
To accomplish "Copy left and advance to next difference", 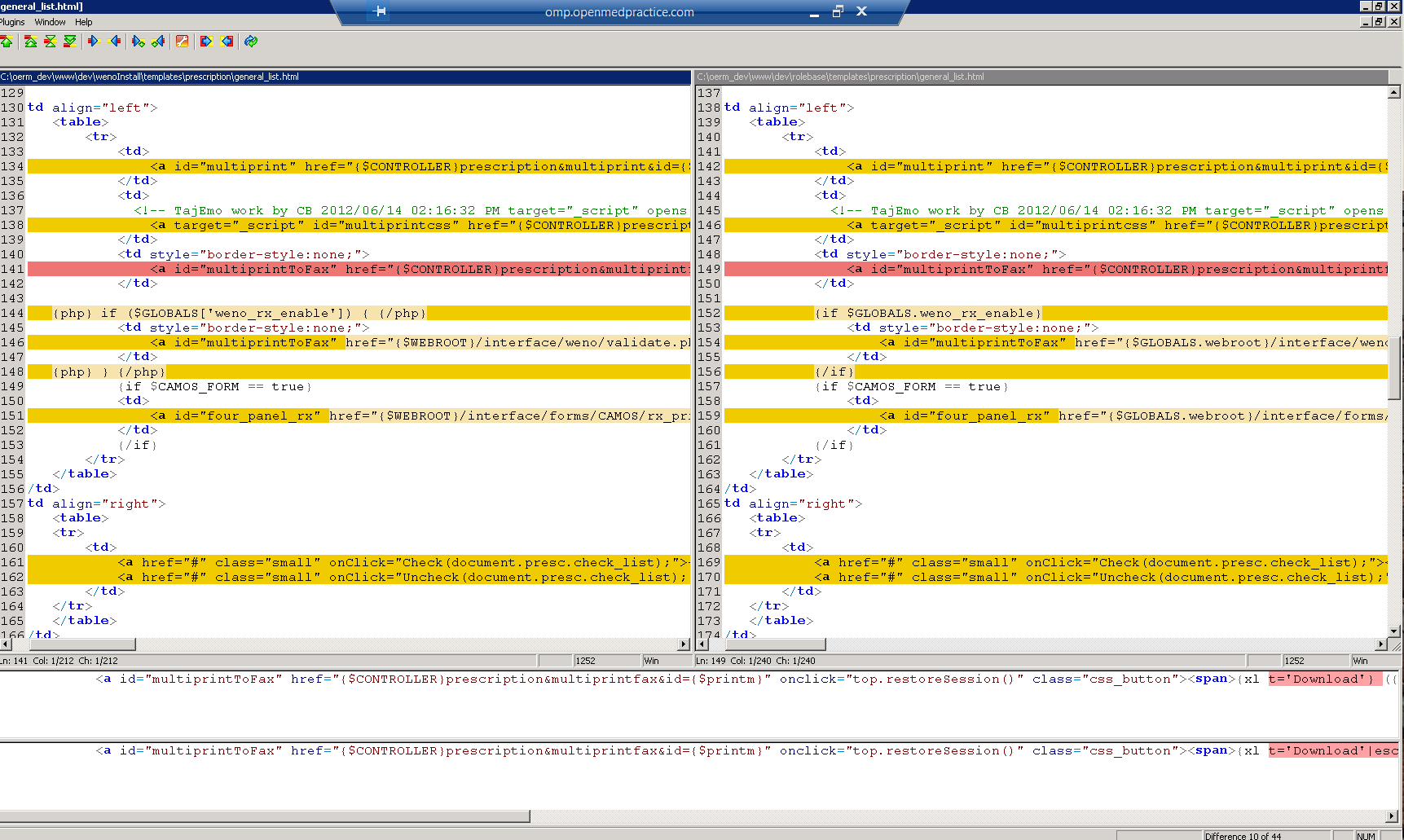I will [158, 41].
